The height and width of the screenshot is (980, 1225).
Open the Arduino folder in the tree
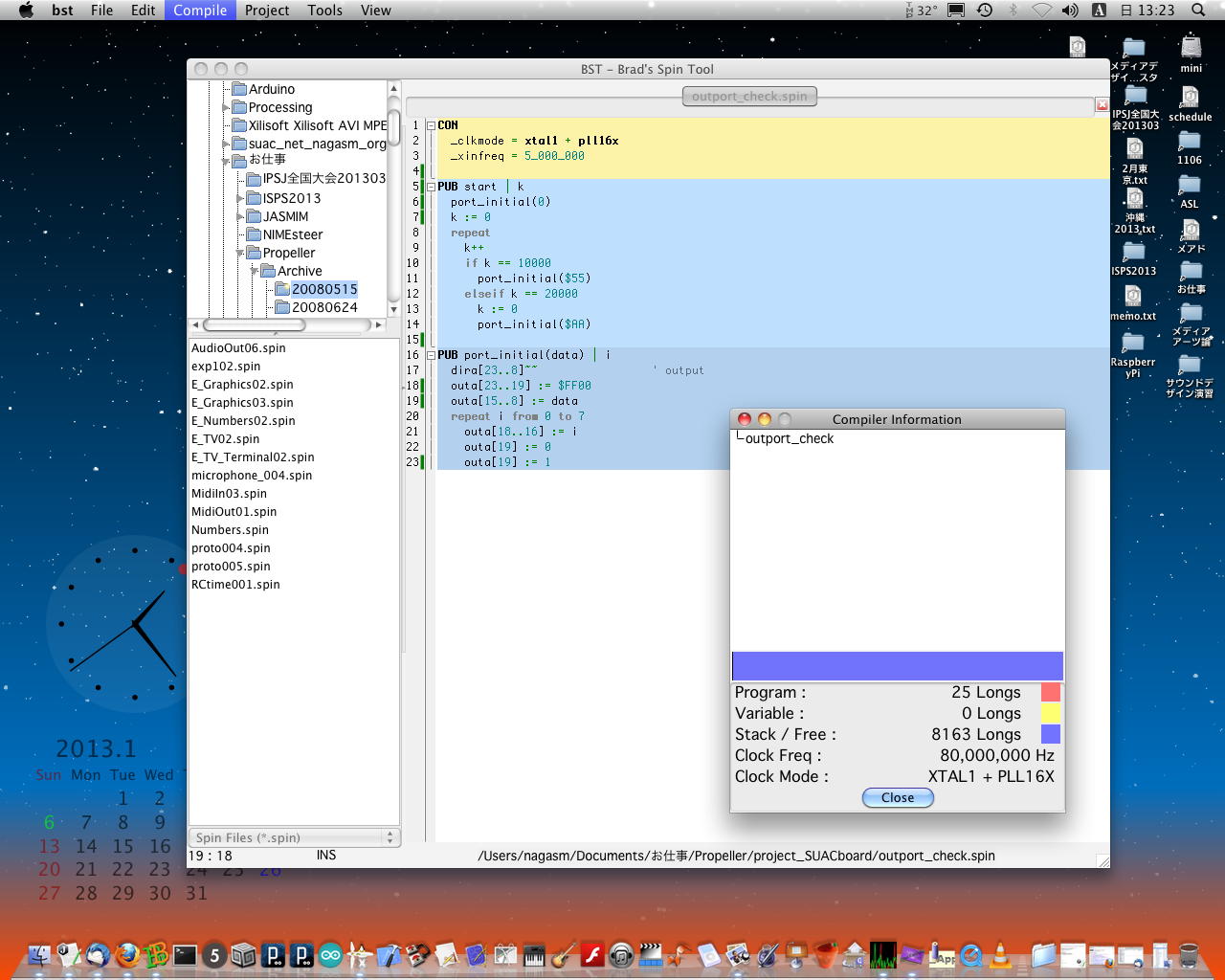(x=271, y=89)
